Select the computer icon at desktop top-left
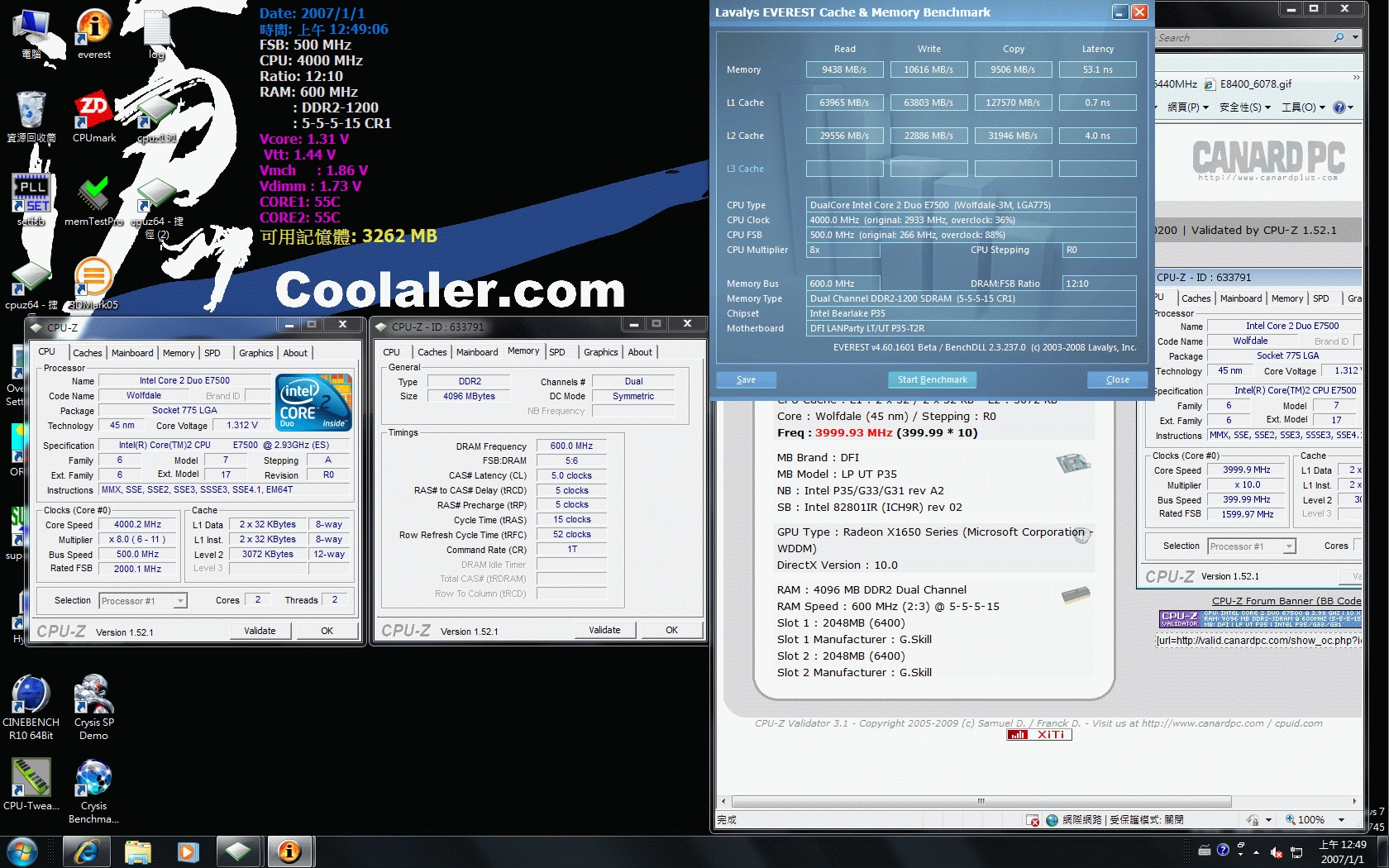 [31, 34]
